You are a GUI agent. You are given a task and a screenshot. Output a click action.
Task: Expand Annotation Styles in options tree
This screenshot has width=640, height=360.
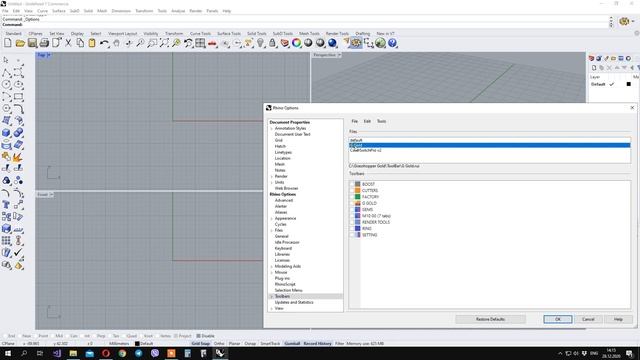272,128
